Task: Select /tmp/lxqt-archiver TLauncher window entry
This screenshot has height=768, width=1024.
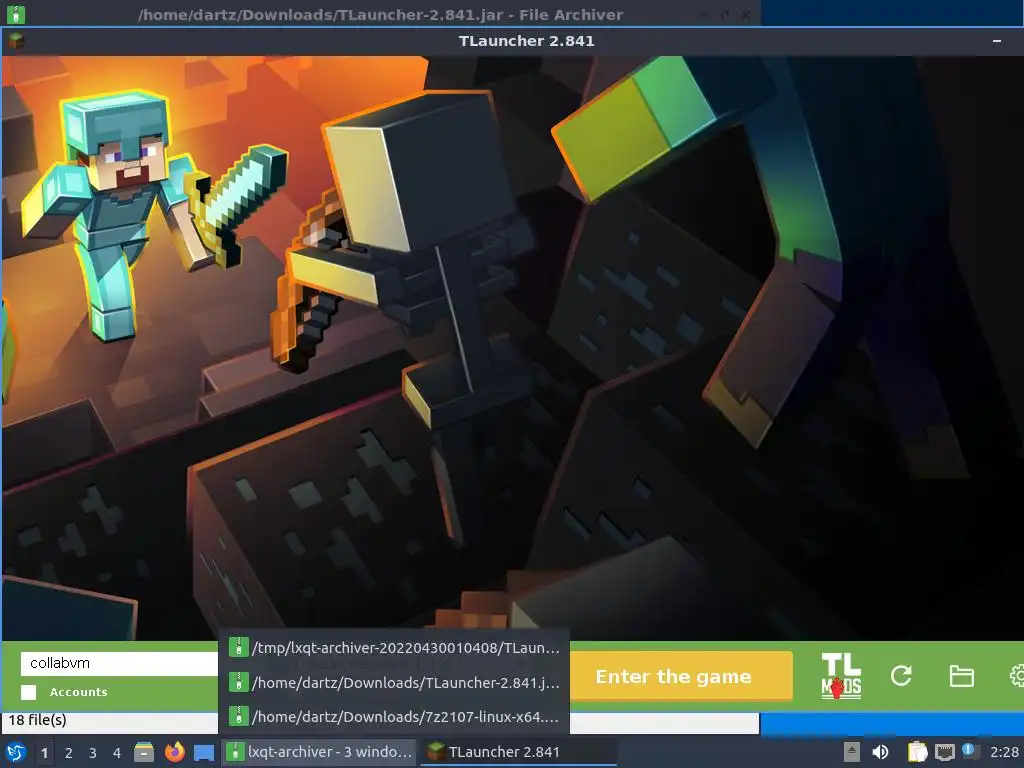Action: coord(394,648)
